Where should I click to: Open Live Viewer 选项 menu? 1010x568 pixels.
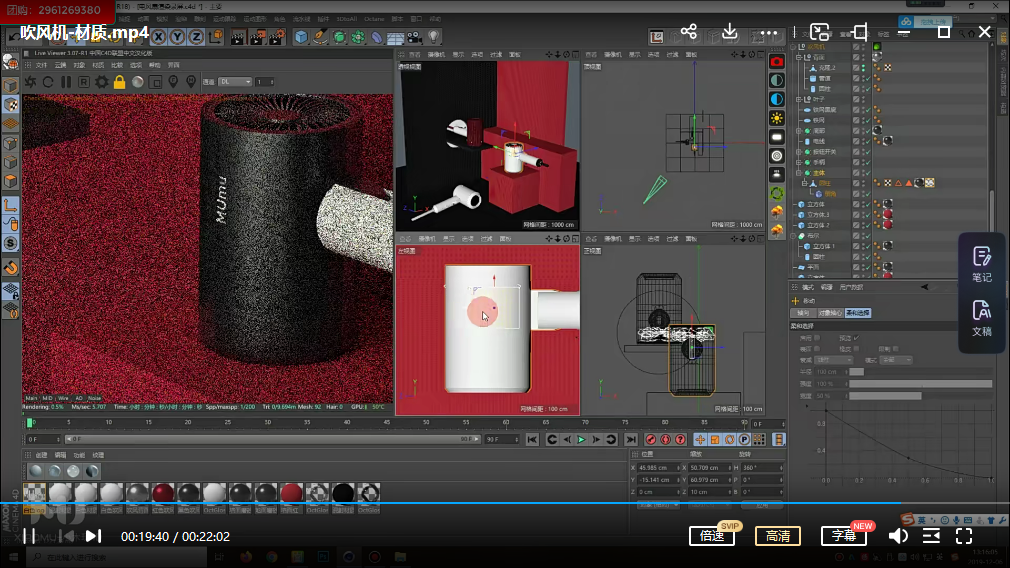tap(136, 65)
